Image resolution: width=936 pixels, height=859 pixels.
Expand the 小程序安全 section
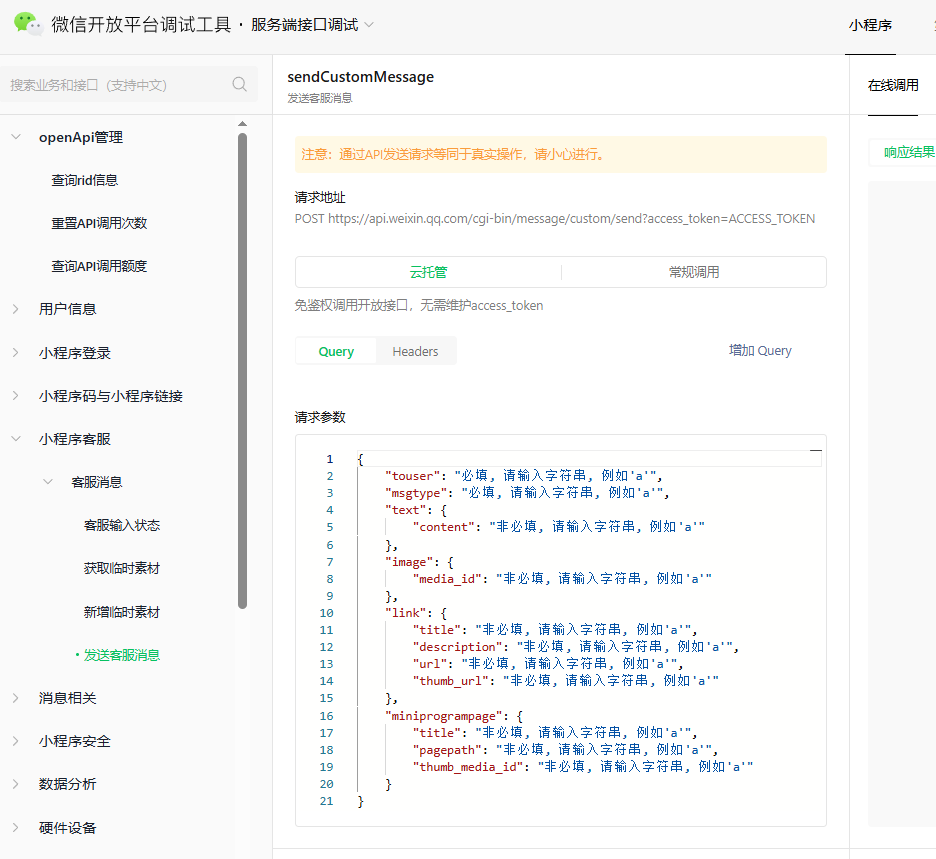pyautogui.click(x=16, y=741)
